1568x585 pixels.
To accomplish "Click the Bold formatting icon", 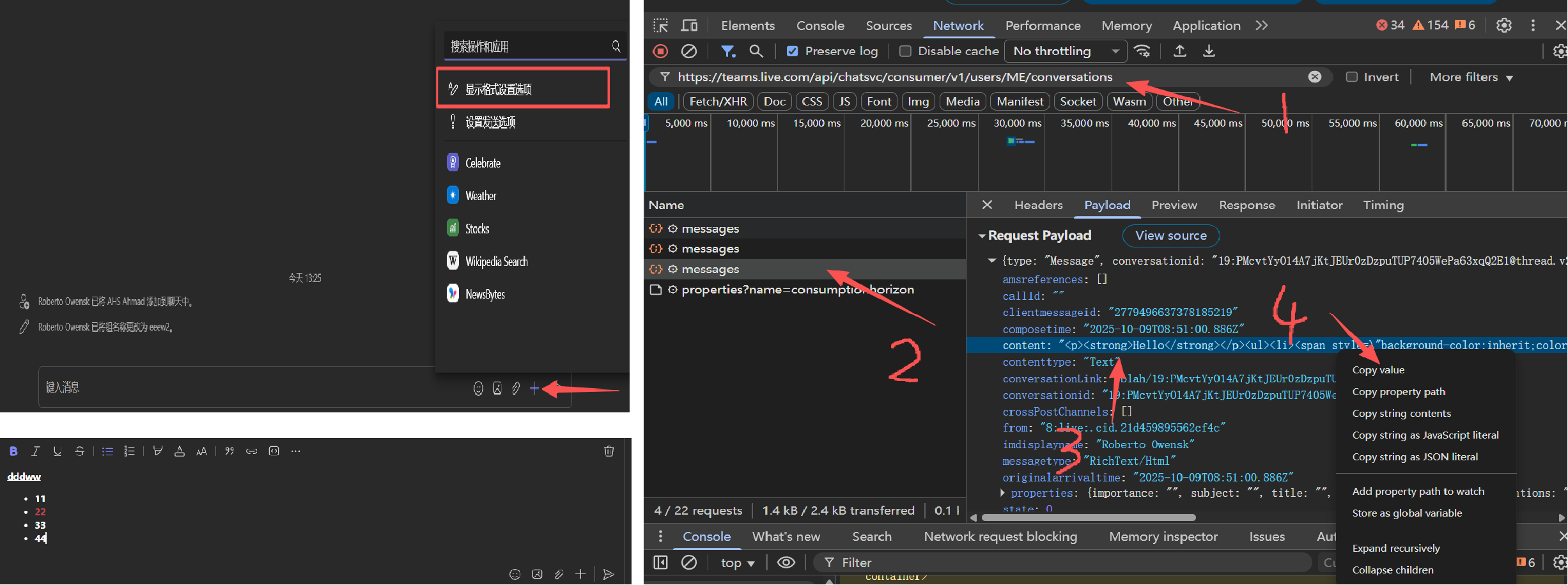I will coord(13,451).
